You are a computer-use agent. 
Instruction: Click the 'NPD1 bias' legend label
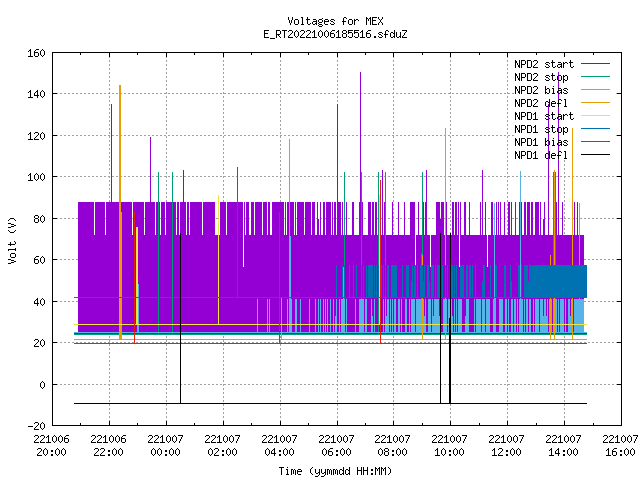coord(541,142)
